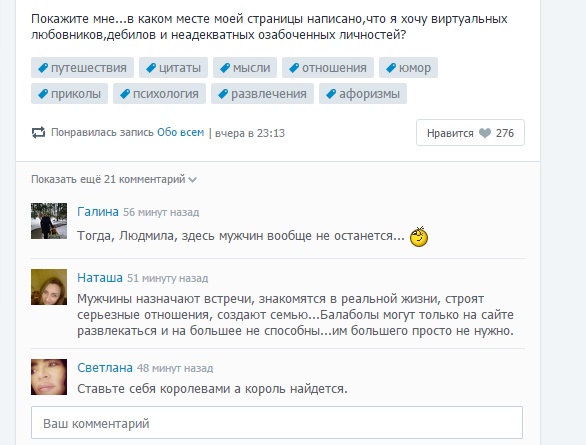Open the психология tag

click(160, 93)
